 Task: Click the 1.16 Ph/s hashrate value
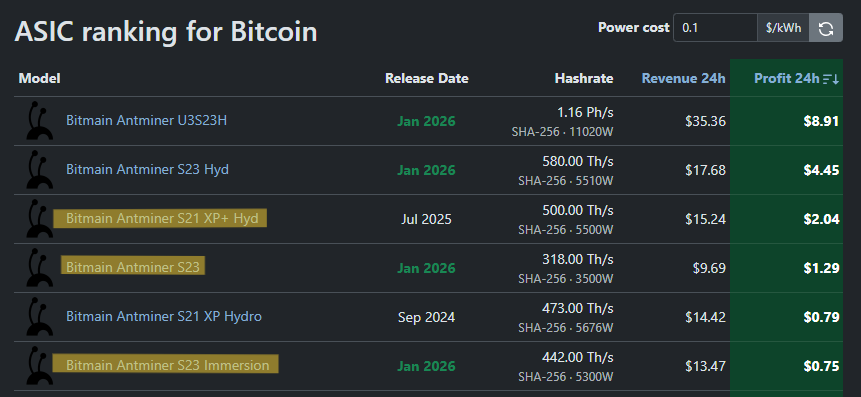(585, 113)
